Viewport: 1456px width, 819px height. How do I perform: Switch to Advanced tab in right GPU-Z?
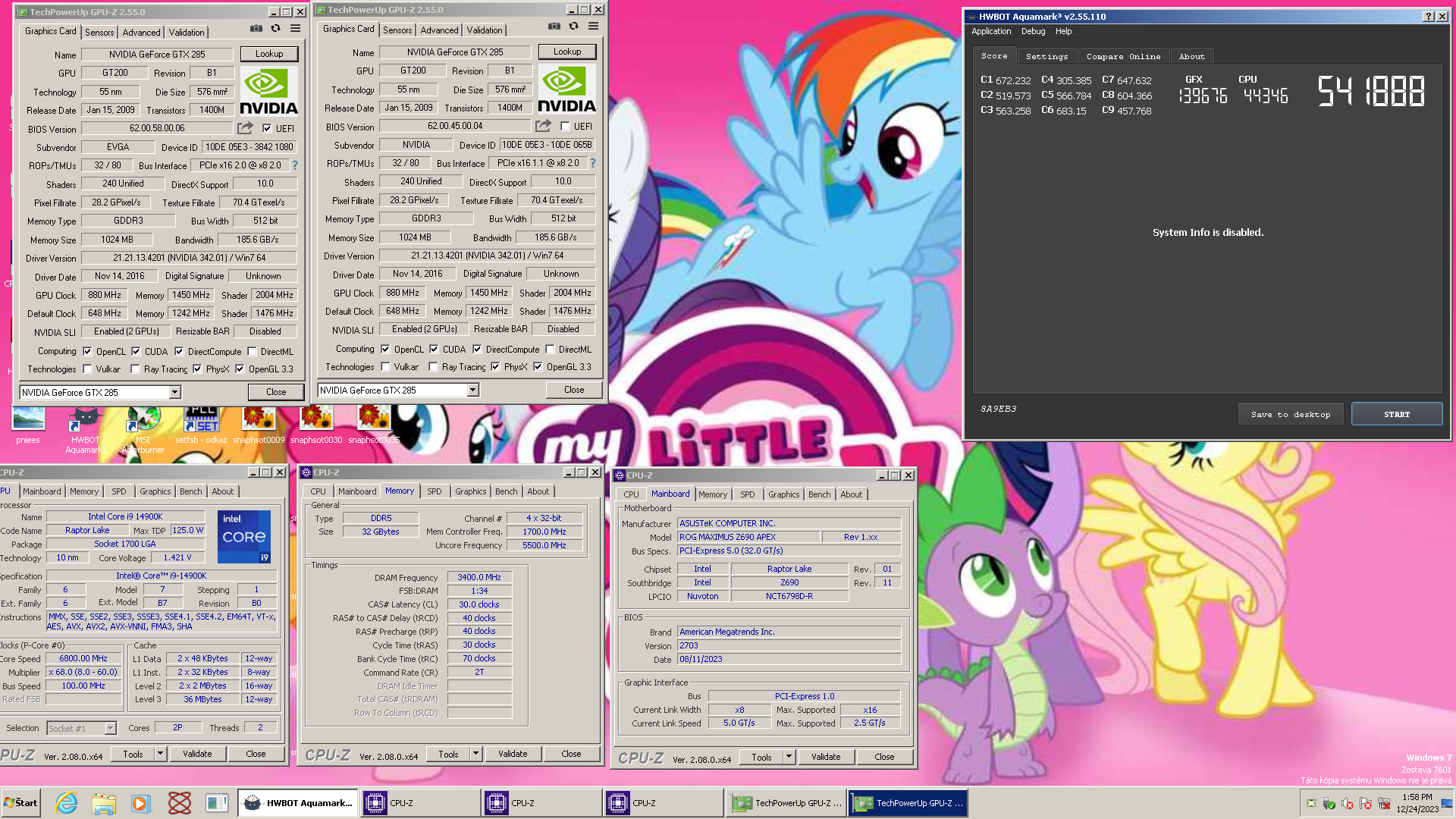click(x=440, y=30)
